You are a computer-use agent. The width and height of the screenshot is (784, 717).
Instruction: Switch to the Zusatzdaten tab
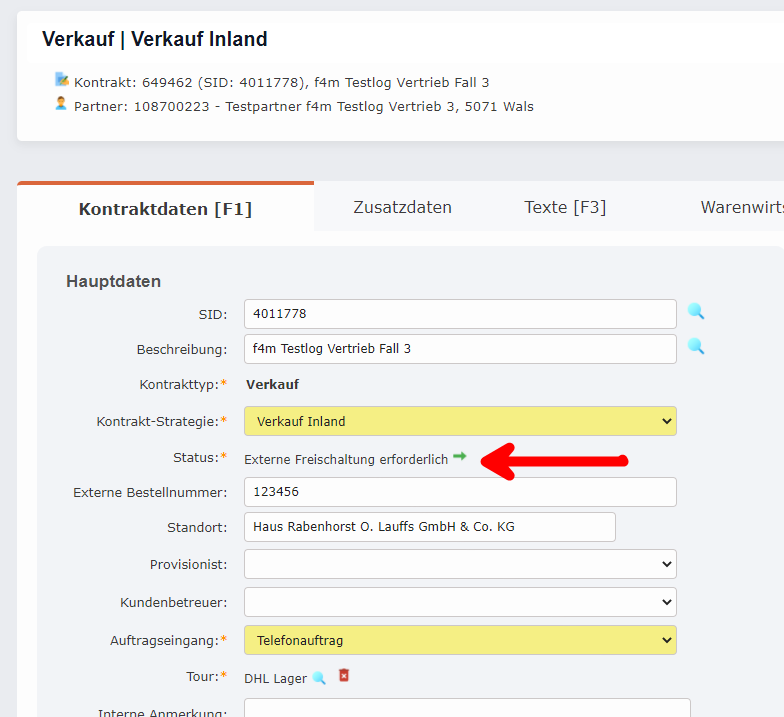point(402,208)
